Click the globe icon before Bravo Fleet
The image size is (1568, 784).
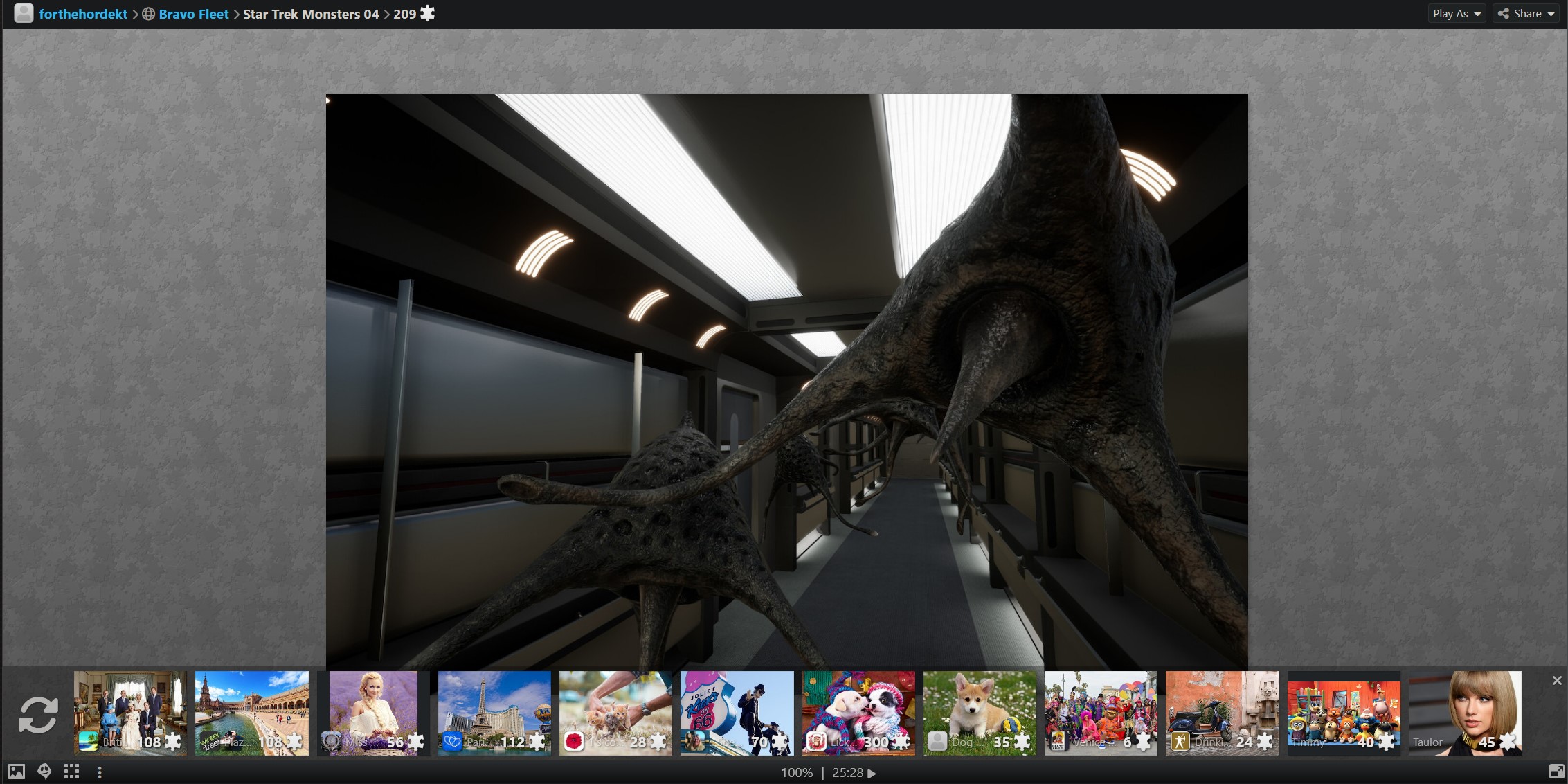click(148, 14)
